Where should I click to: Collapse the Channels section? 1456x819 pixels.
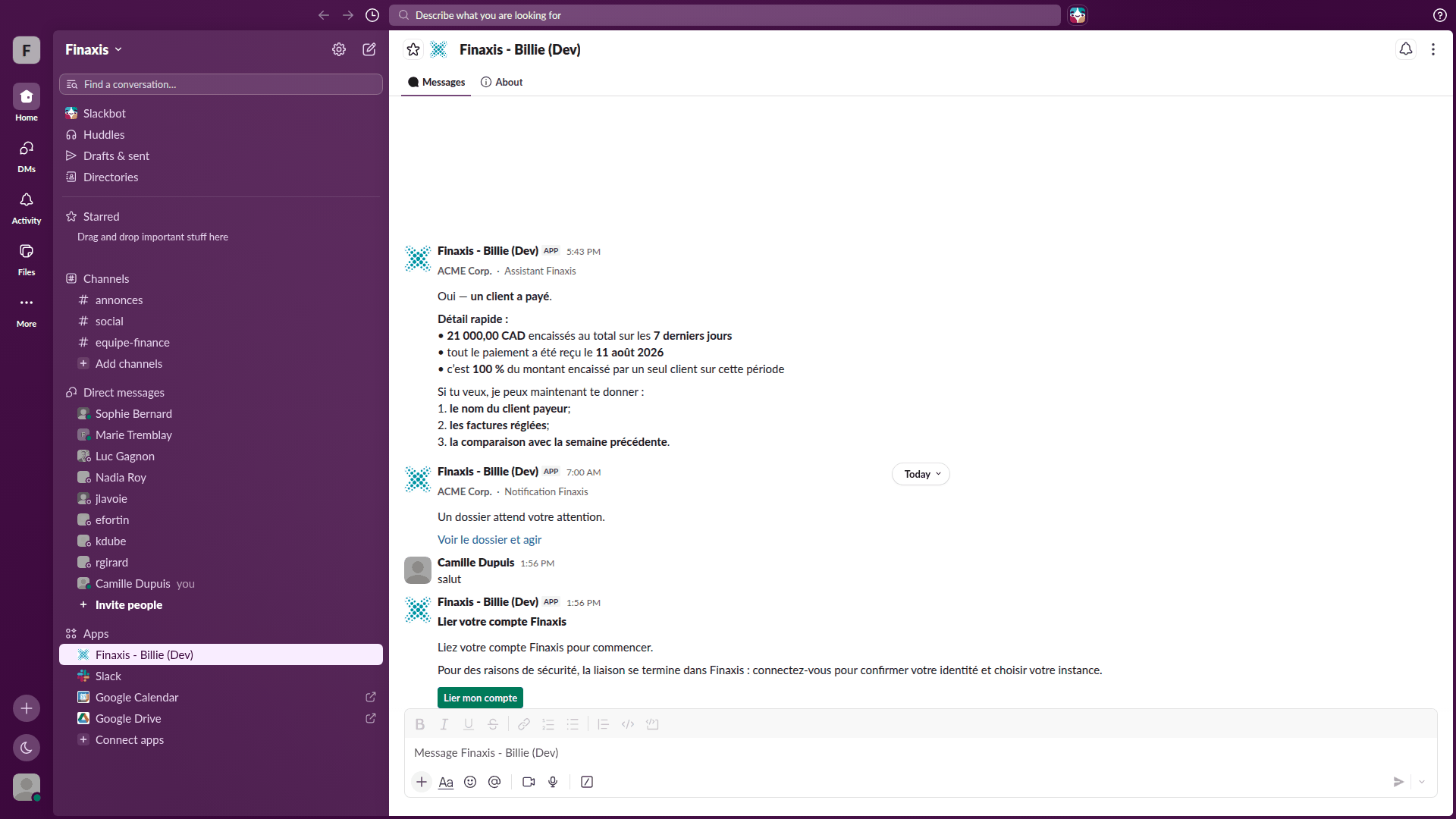pyautogui.click(x=106, y=278)
